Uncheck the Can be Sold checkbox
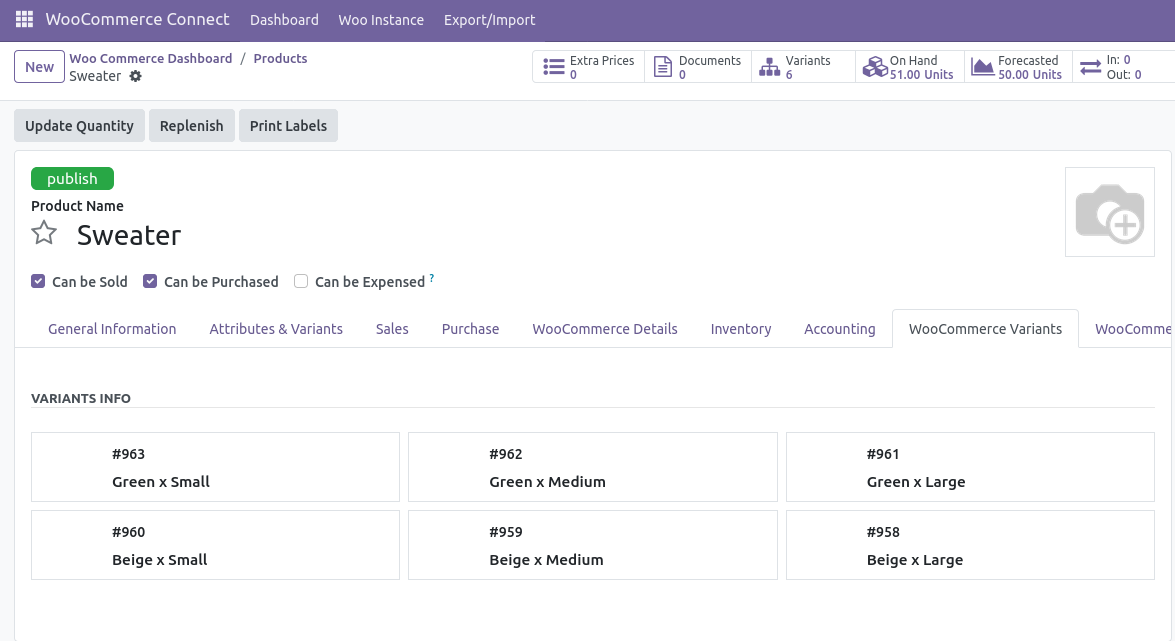Image resolution: width=1175 pixels, height=641 pixels. [38, 282]
